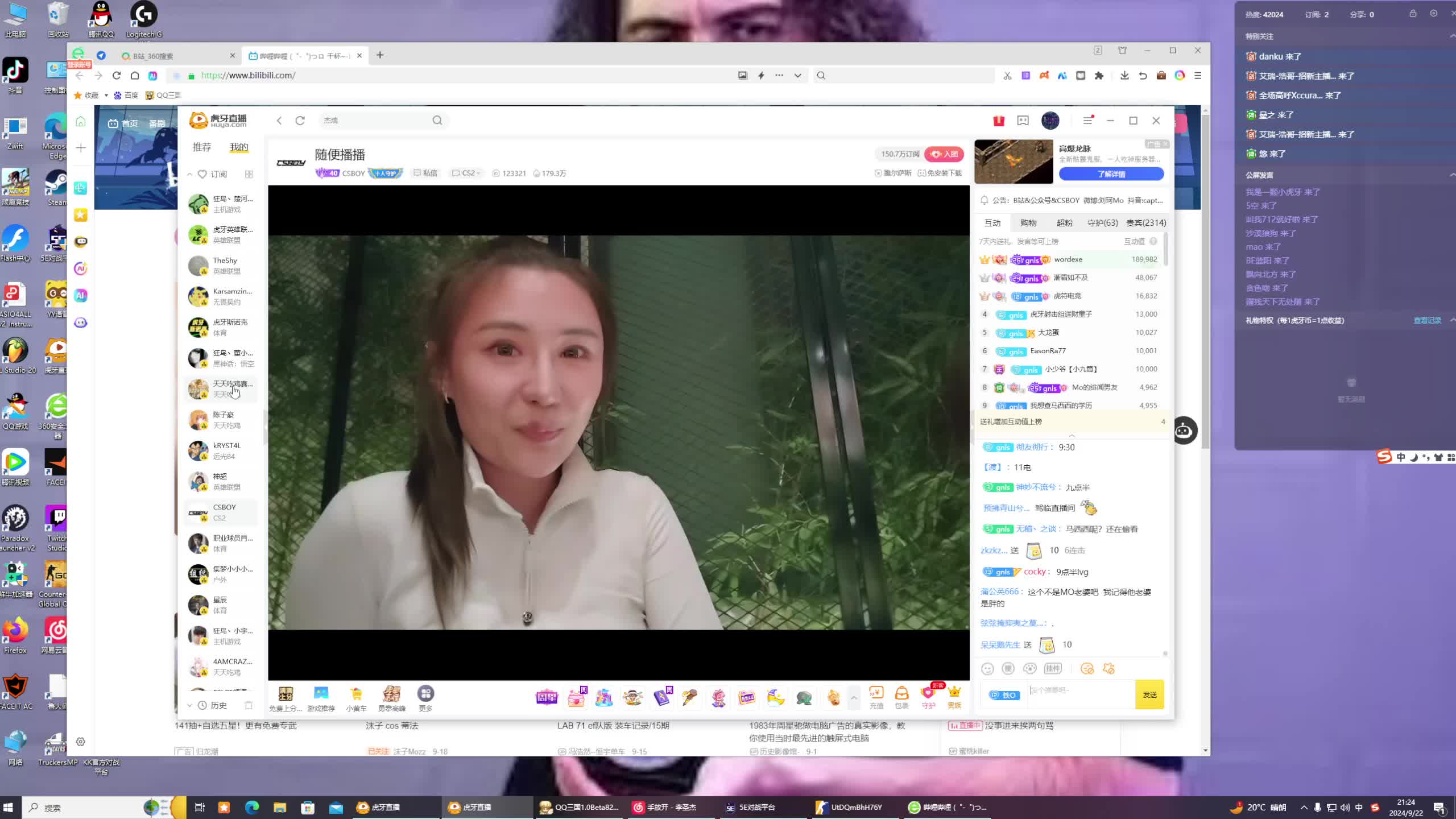Select the 贵宾(2314) tab
The width and height of the screenshot is (1456, 819).
(x=1146, y=223)
